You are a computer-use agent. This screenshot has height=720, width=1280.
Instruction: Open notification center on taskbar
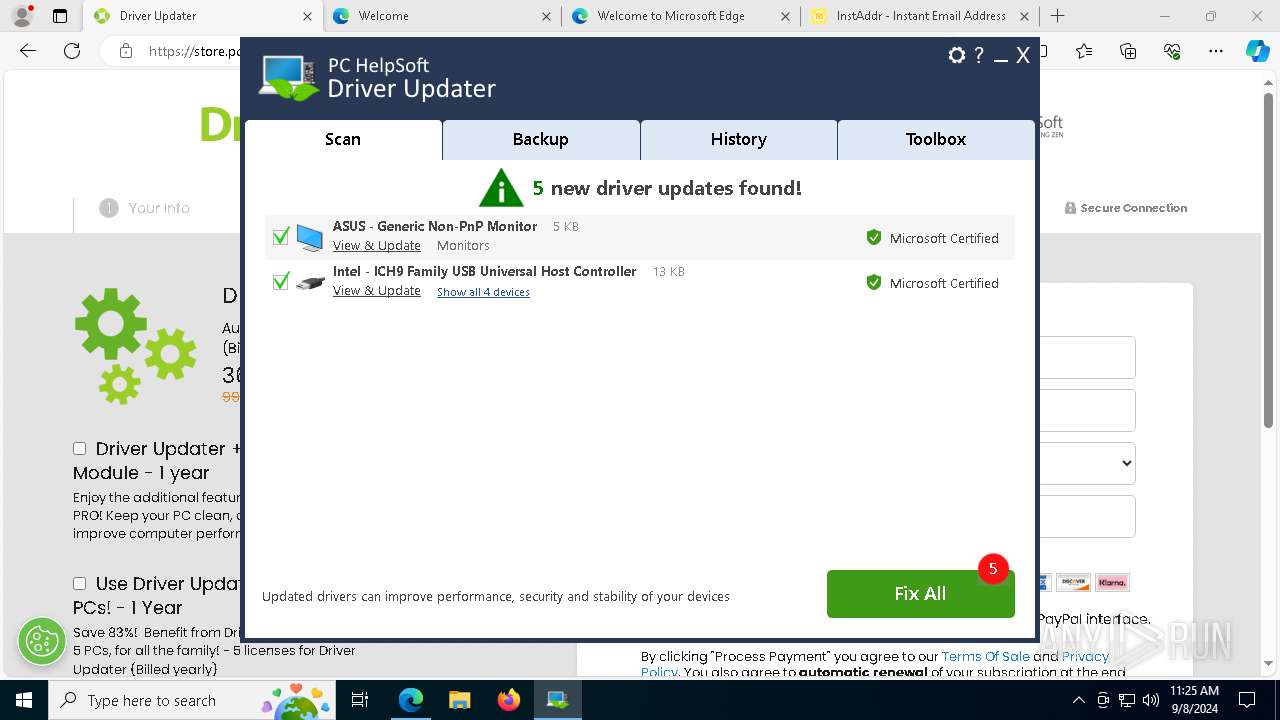[x=1248, y=700]
